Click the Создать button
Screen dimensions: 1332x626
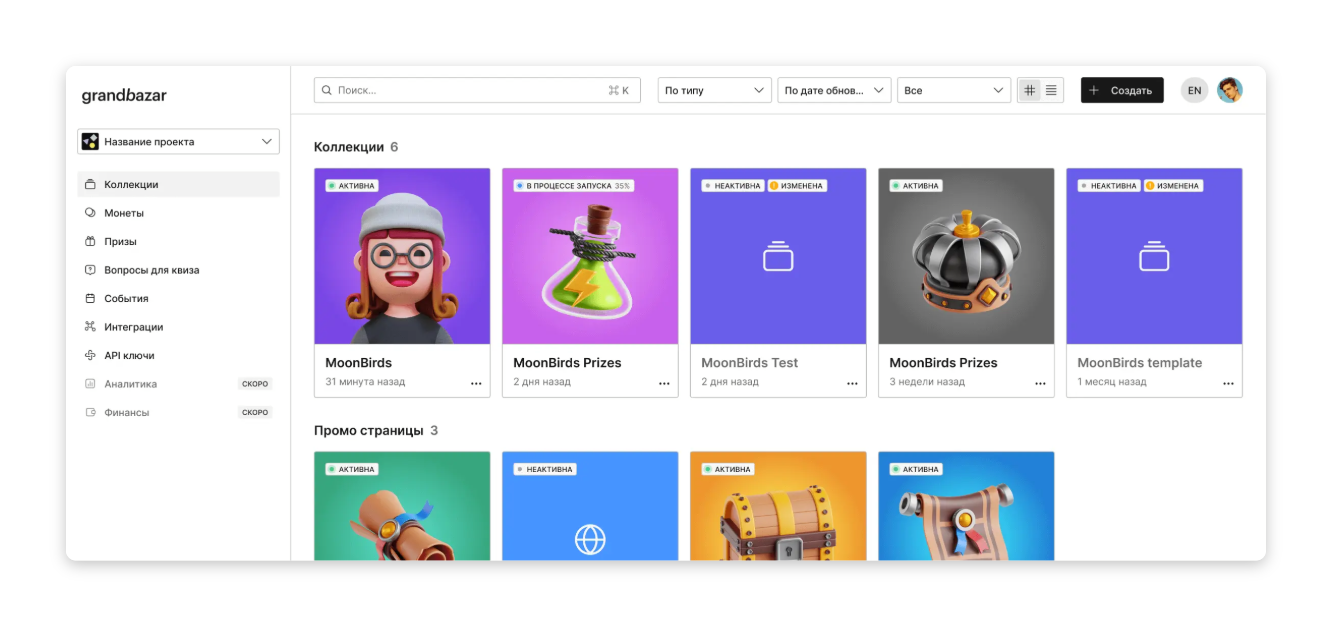[x=1122, y=90]
